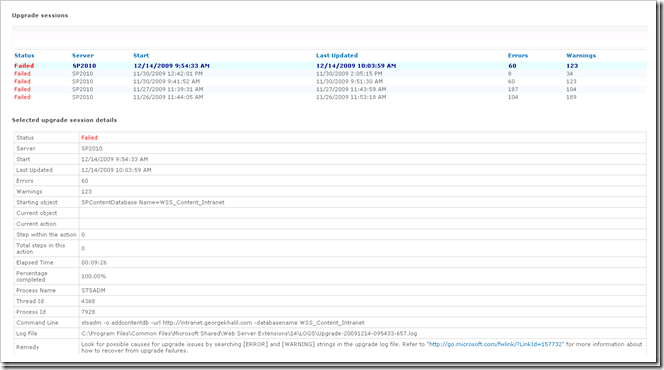664x370 pixels.
Task: Click the Process Name STSADM value
Action: click(x=93, y=290)
